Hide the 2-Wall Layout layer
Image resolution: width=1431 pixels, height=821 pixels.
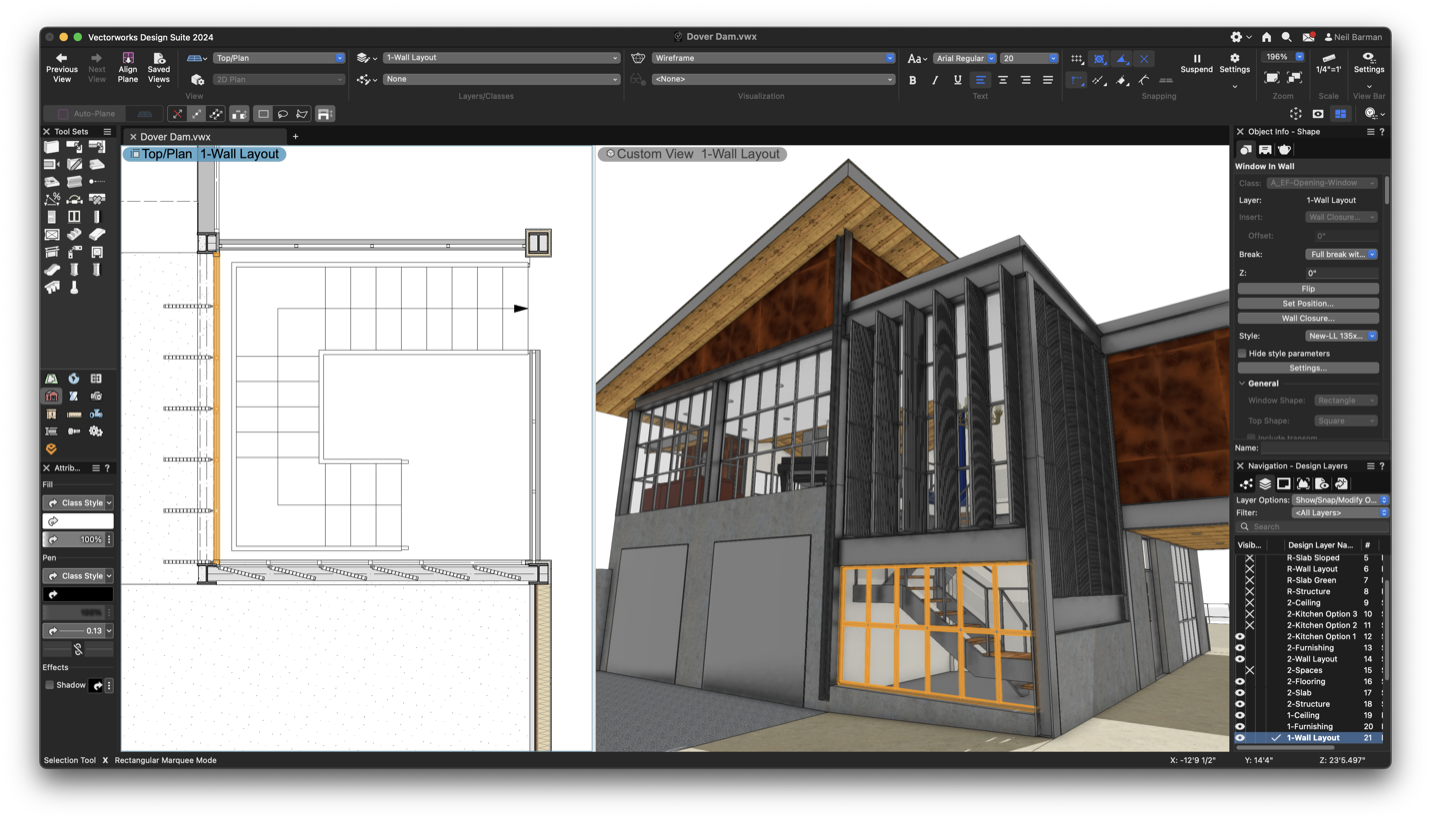pyautogui.click(x=1240, y=659)
